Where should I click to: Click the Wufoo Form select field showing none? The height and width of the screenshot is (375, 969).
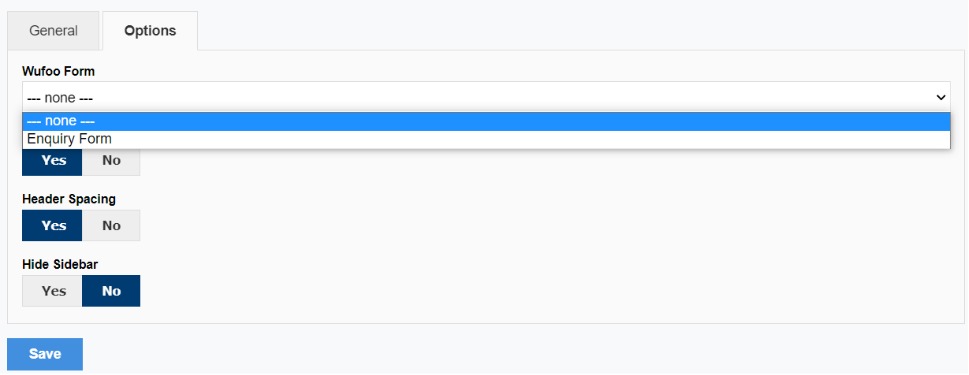click(486, 98)
